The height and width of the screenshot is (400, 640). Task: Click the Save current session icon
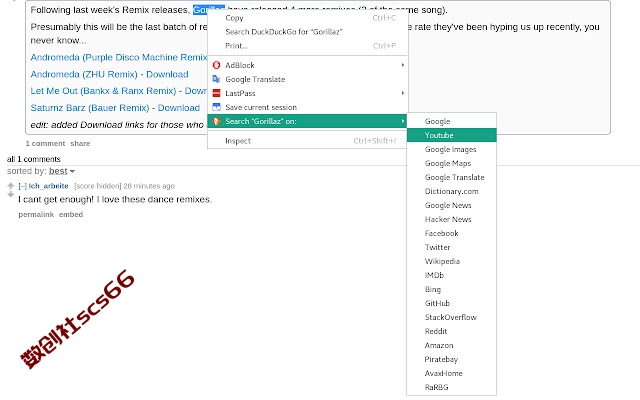click(216, 107)
